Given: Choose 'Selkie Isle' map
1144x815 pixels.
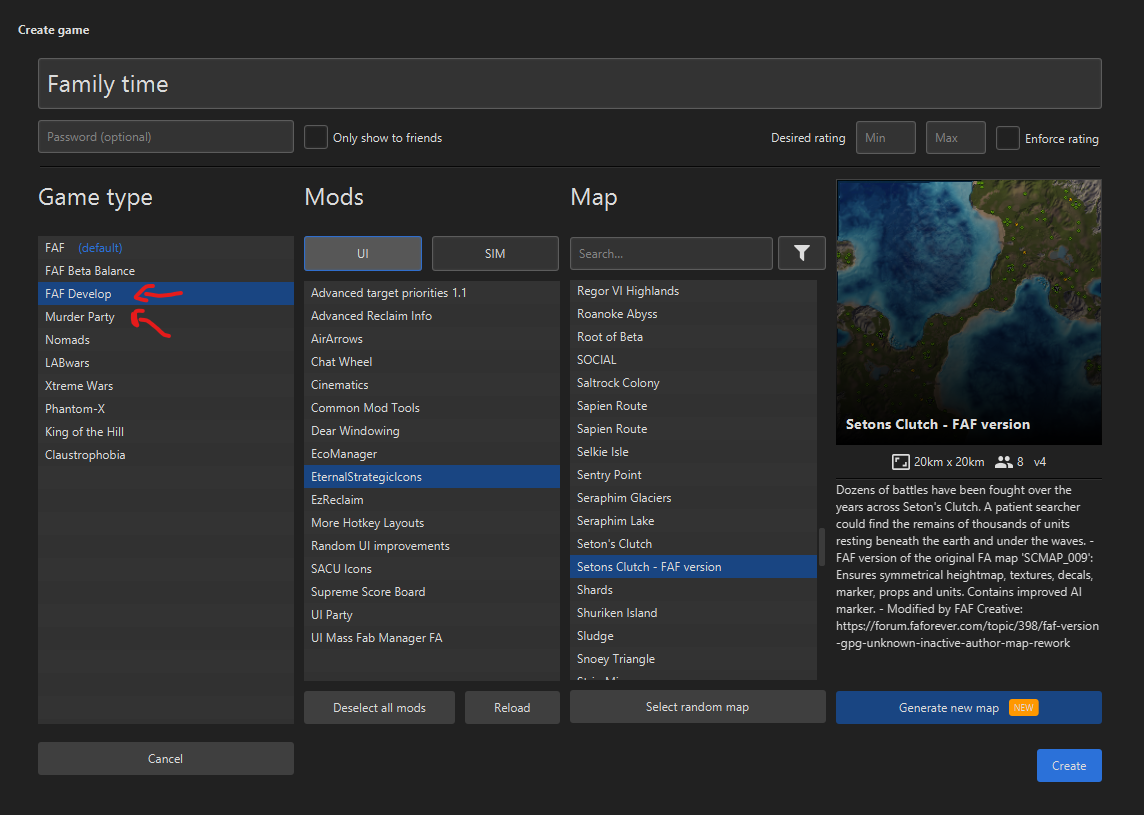Looking at the screenshot, I should click(693, 452).
